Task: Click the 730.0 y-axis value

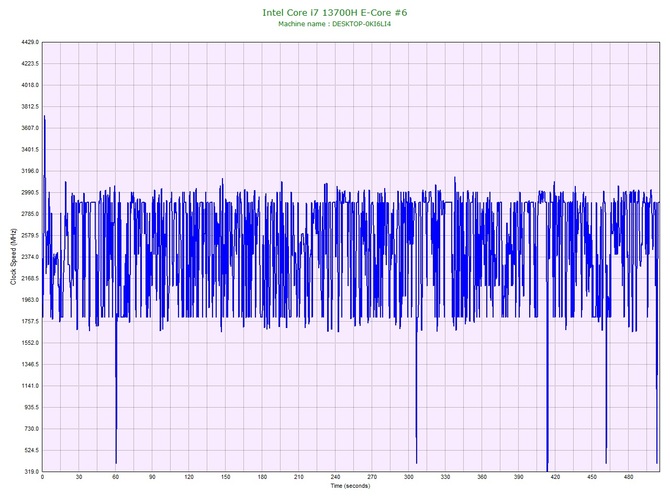Action: pyautogui.click(x=31, y=429)
